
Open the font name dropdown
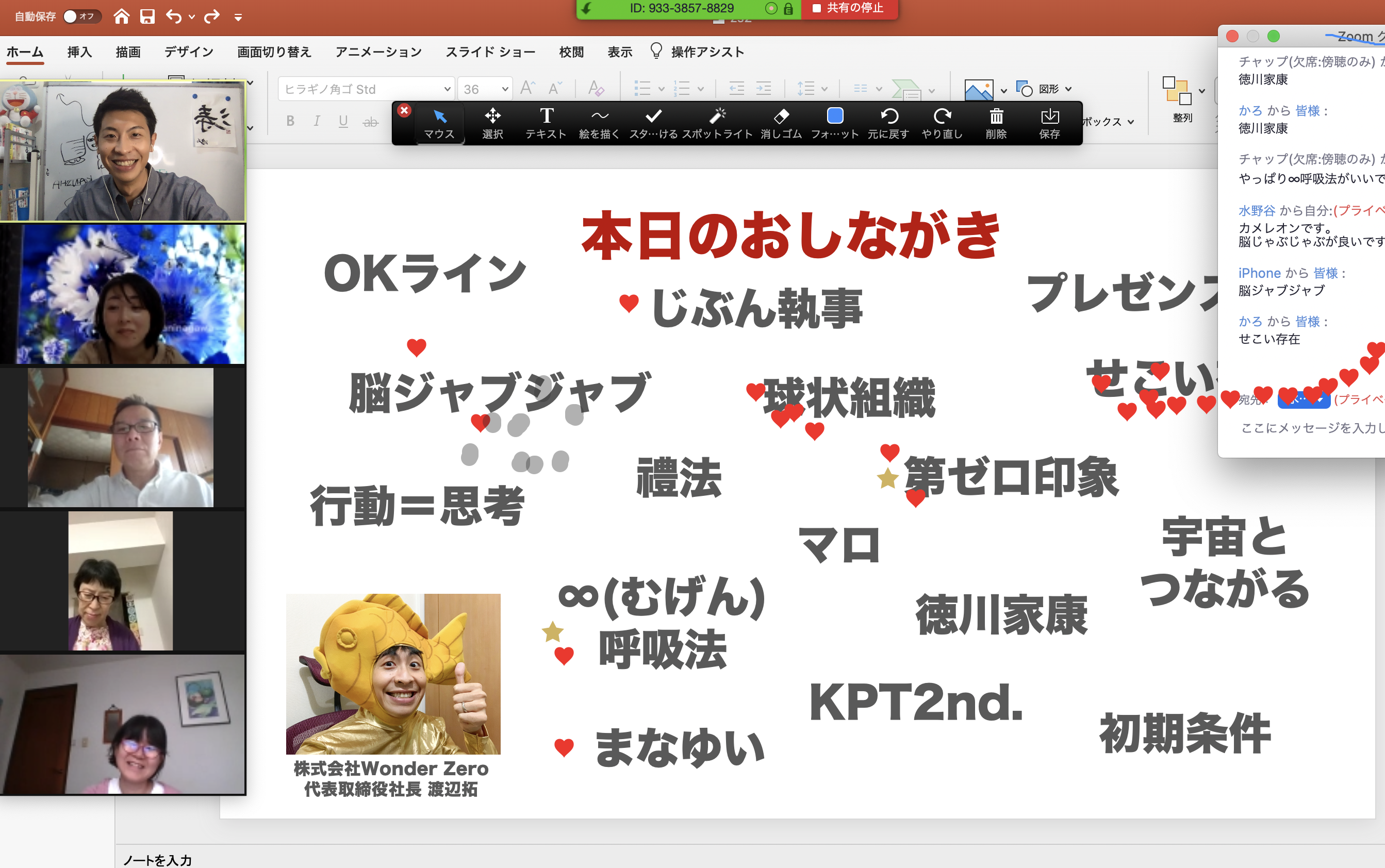447,89
